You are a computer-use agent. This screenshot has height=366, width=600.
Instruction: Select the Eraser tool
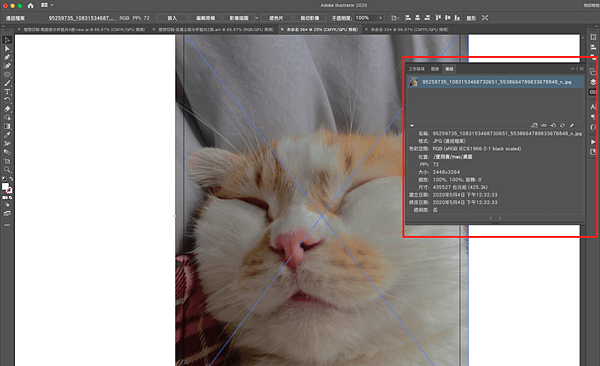pos(7,109)
